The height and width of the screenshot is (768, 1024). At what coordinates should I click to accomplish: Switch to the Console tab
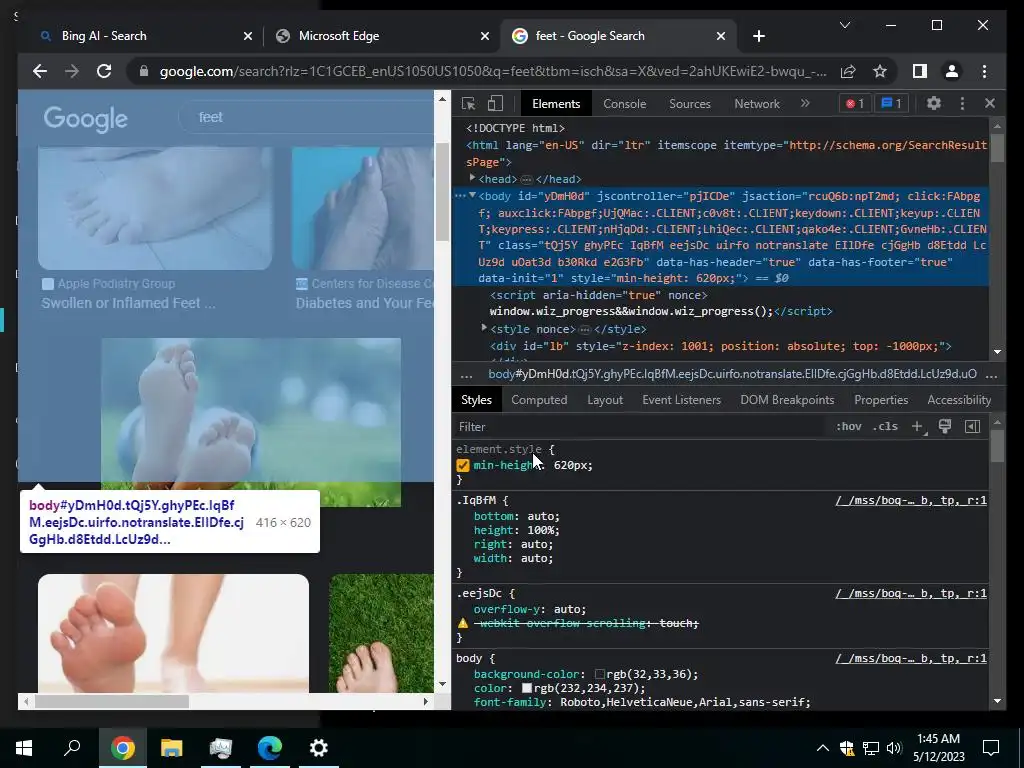(x=624, y=104)
